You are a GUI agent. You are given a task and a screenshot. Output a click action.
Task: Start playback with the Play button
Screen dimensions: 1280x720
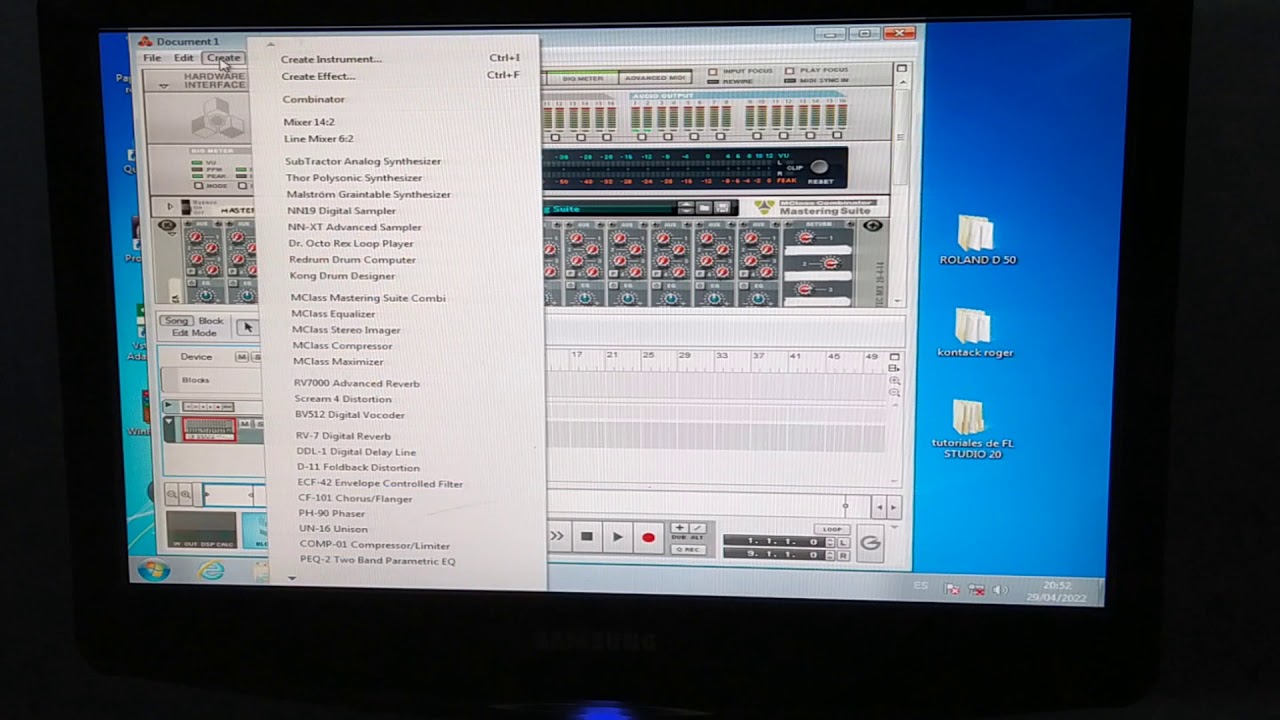618,537
